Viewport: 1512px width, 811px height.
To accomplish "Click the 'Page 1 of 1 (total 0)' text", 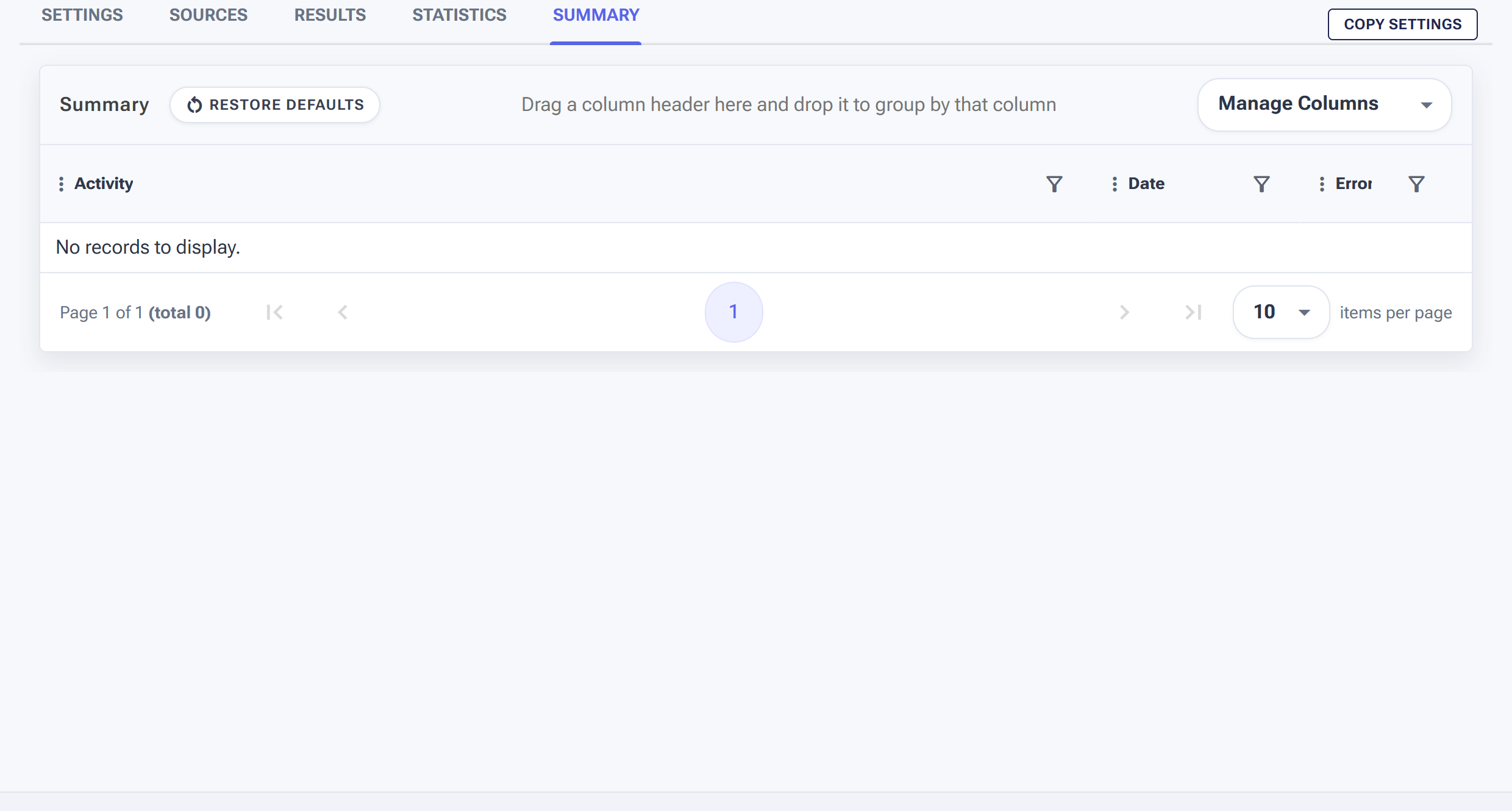I will pos(135,312).
